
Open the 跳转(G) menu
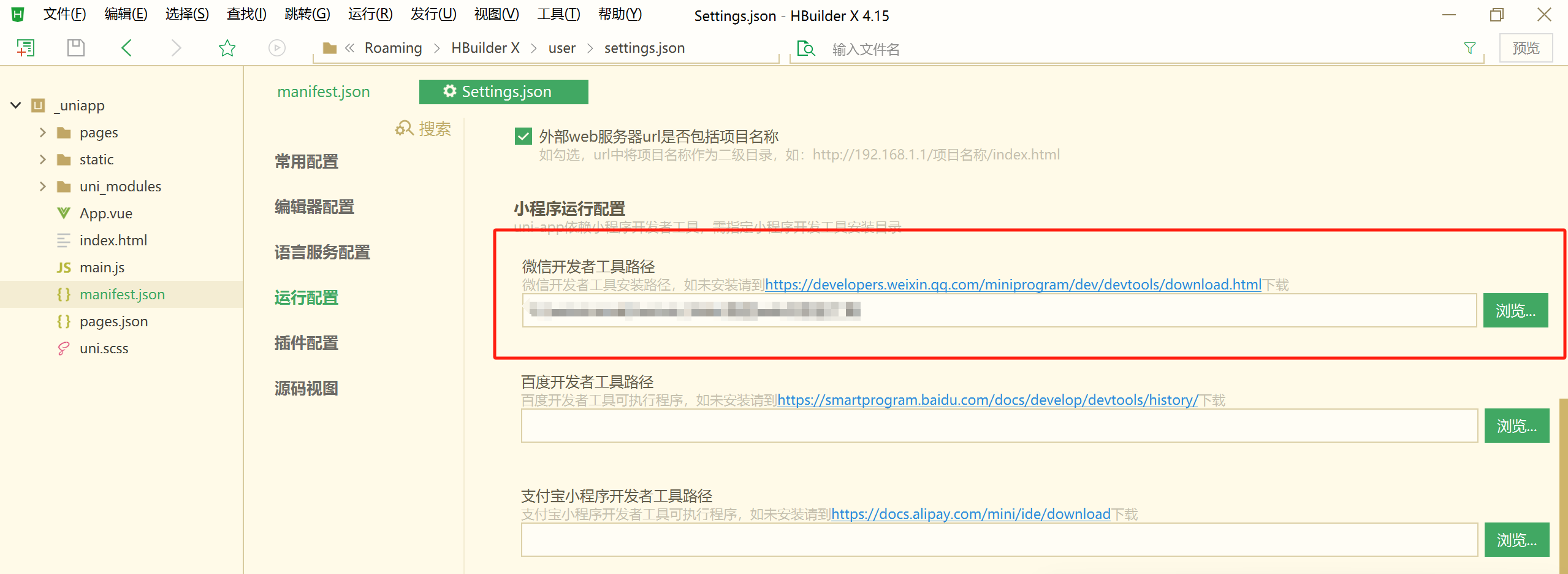pyautogui.click(x=307, y=14)
